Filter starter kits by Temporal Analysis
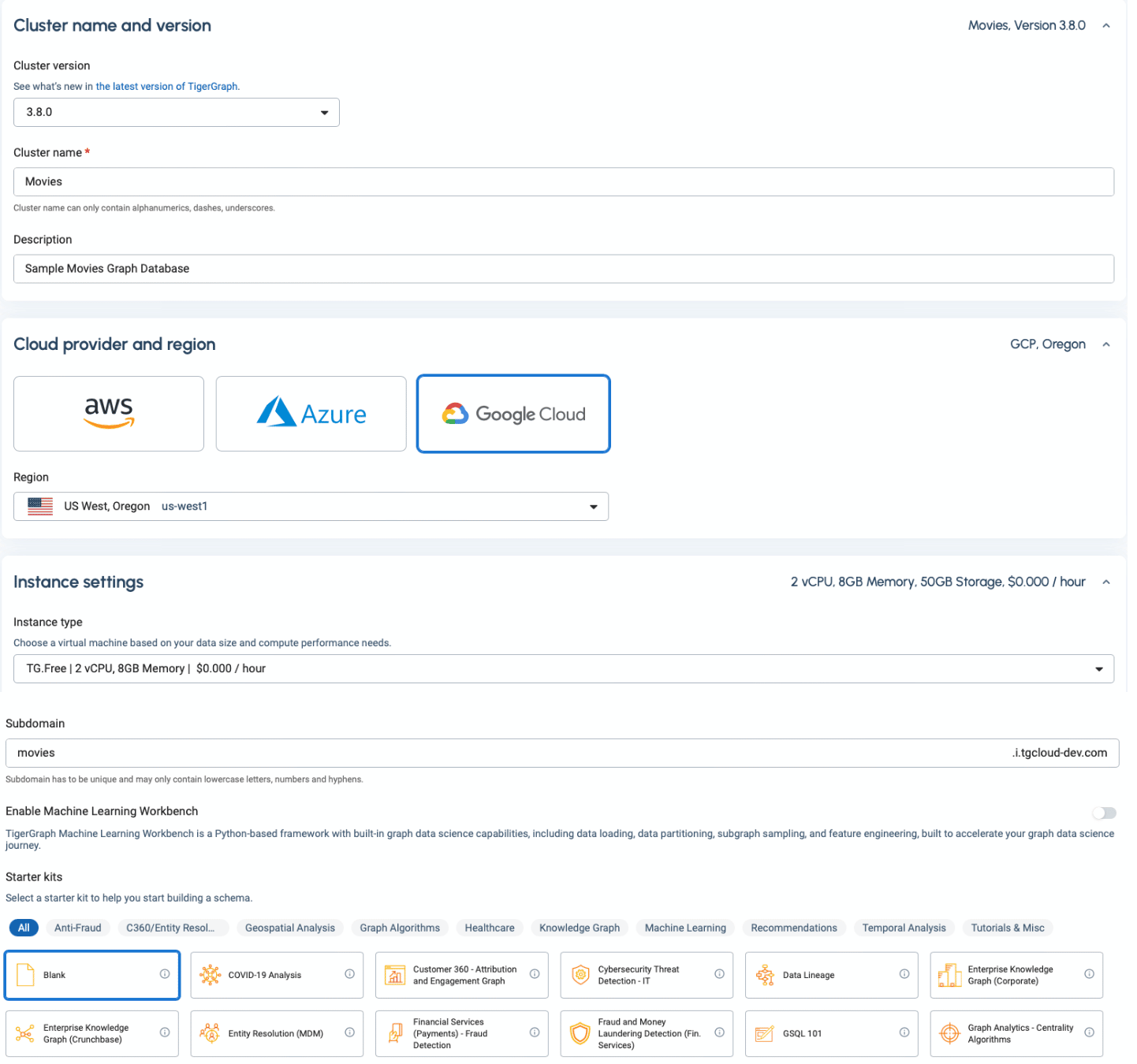 pos(904,928)
